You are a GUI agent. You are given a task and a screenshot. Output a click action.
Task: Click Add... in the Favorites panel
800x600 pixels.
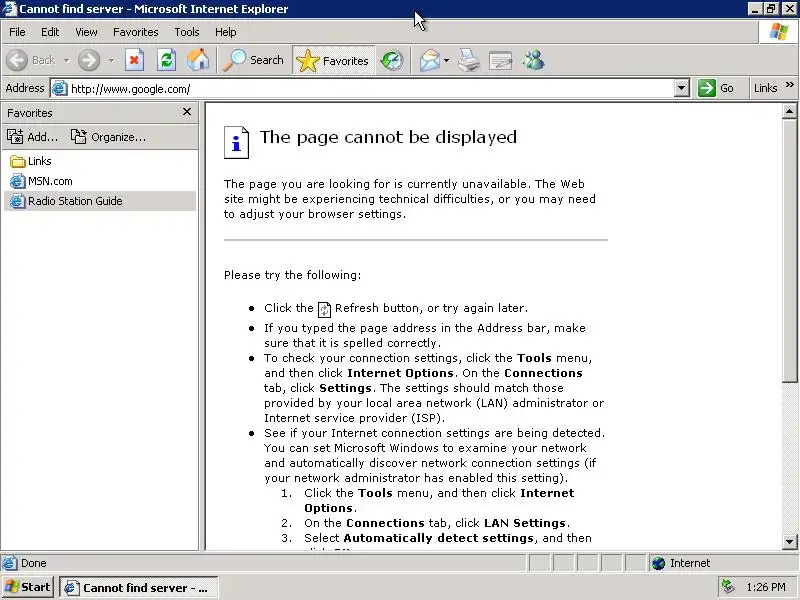pyautogui.click(x=32, y=137)
